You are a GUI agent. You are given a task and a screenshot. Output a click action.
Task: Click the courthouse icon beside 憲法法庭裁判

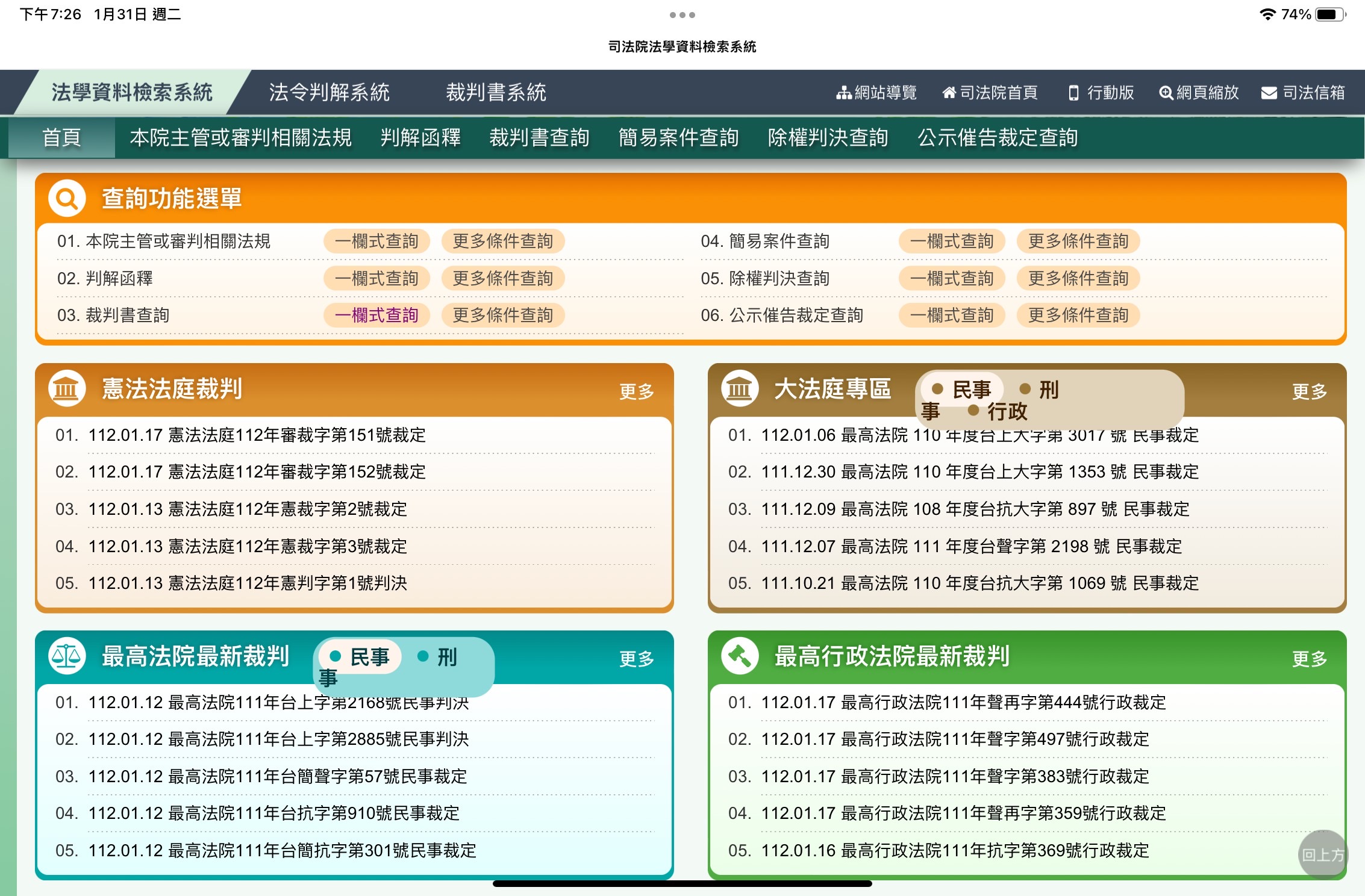coord(67,388)
